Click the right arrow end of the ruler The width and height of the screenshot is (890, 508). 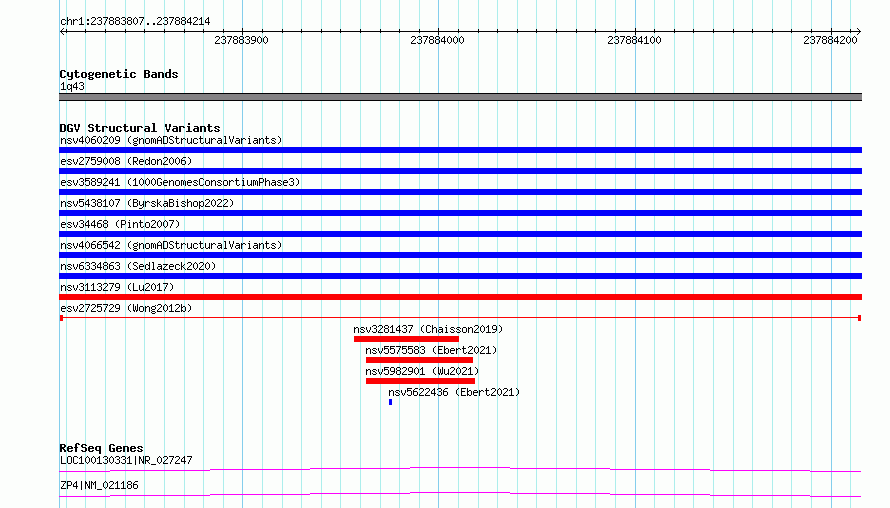[859, 32]
